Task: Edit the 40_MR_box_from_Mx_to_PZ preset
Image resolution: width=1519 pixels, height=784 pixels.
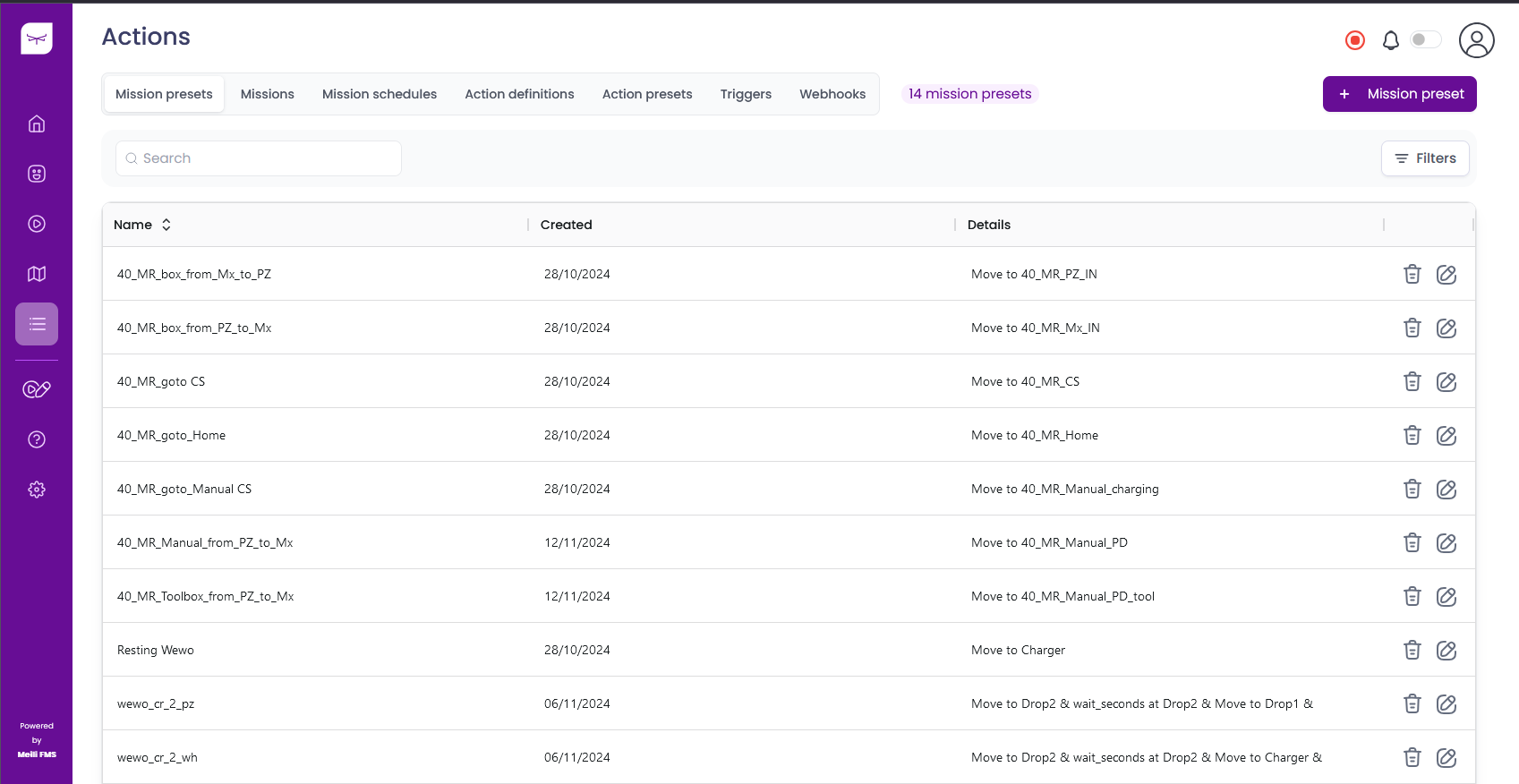Action: point(1446,274)
